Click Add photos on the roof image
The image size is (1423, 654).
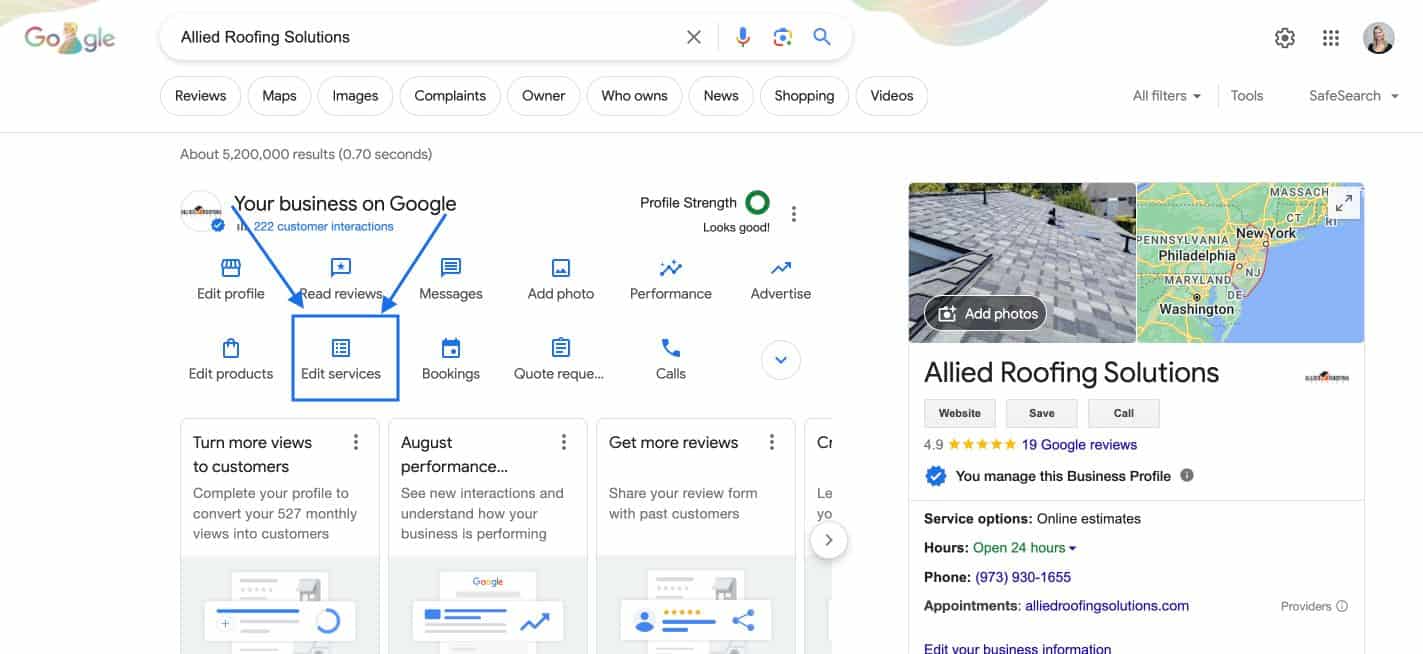(986, 313)
